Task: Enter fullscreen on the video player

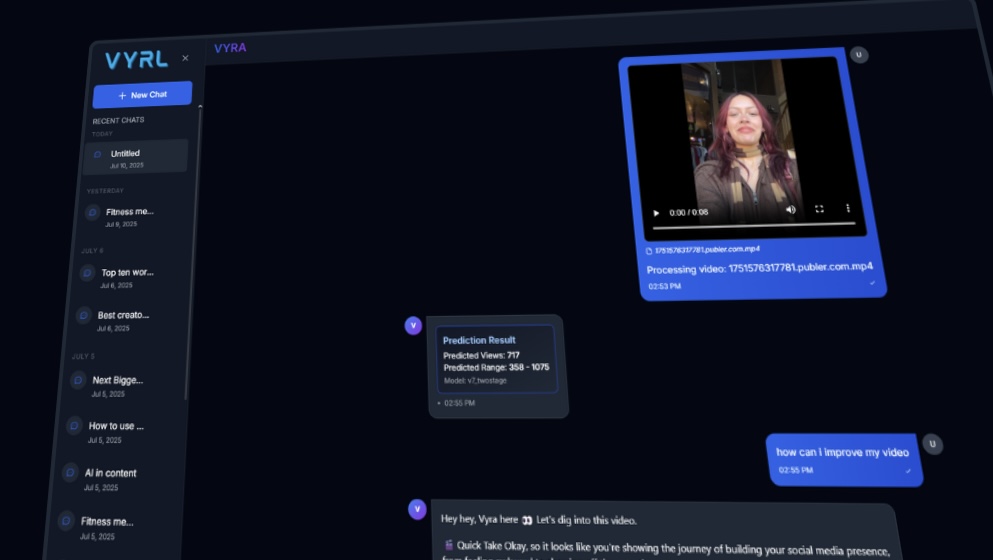Action: [x=819, y=208]
